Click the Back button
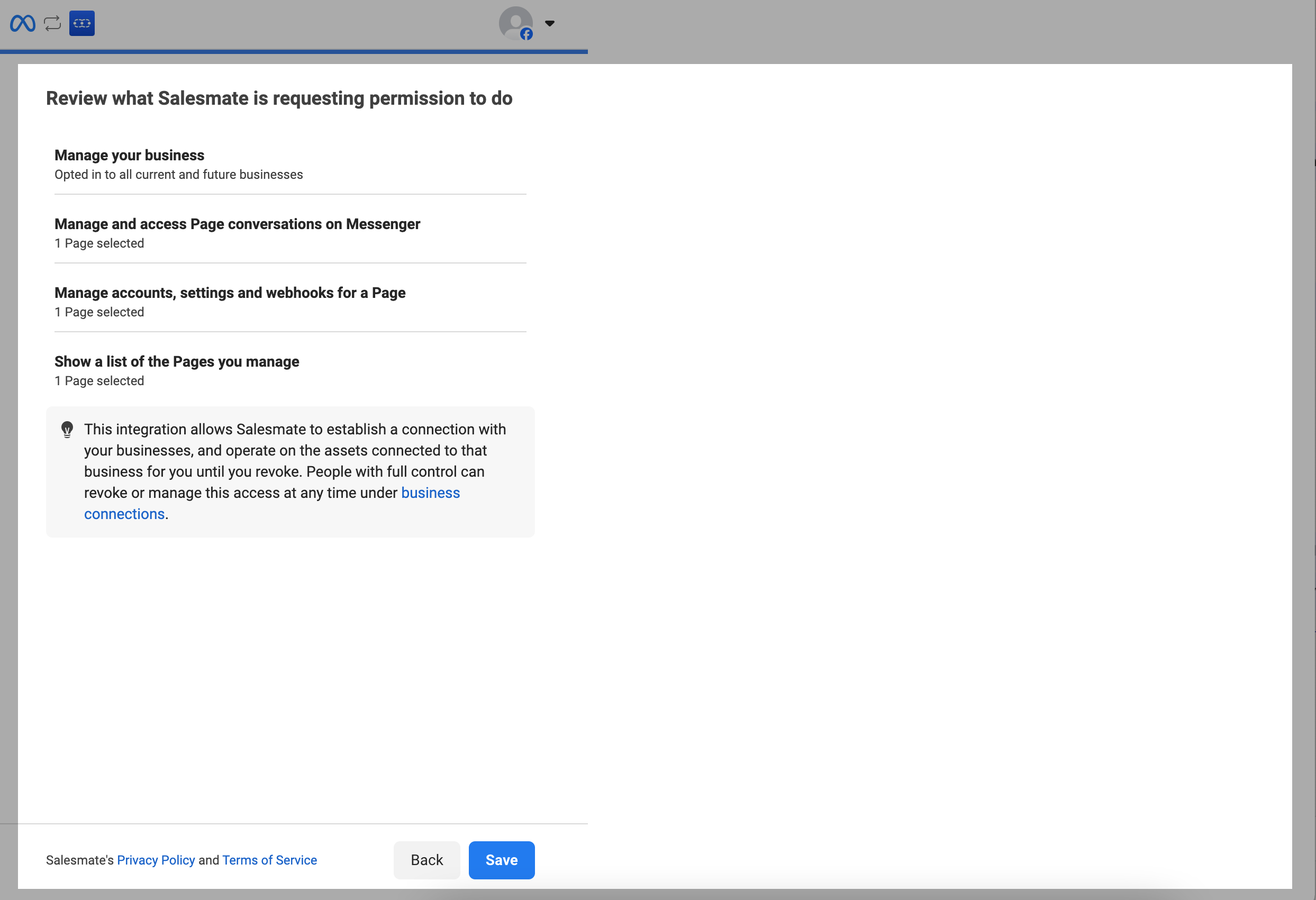This screenshot has height=900, width=1316. click(426, 860)
